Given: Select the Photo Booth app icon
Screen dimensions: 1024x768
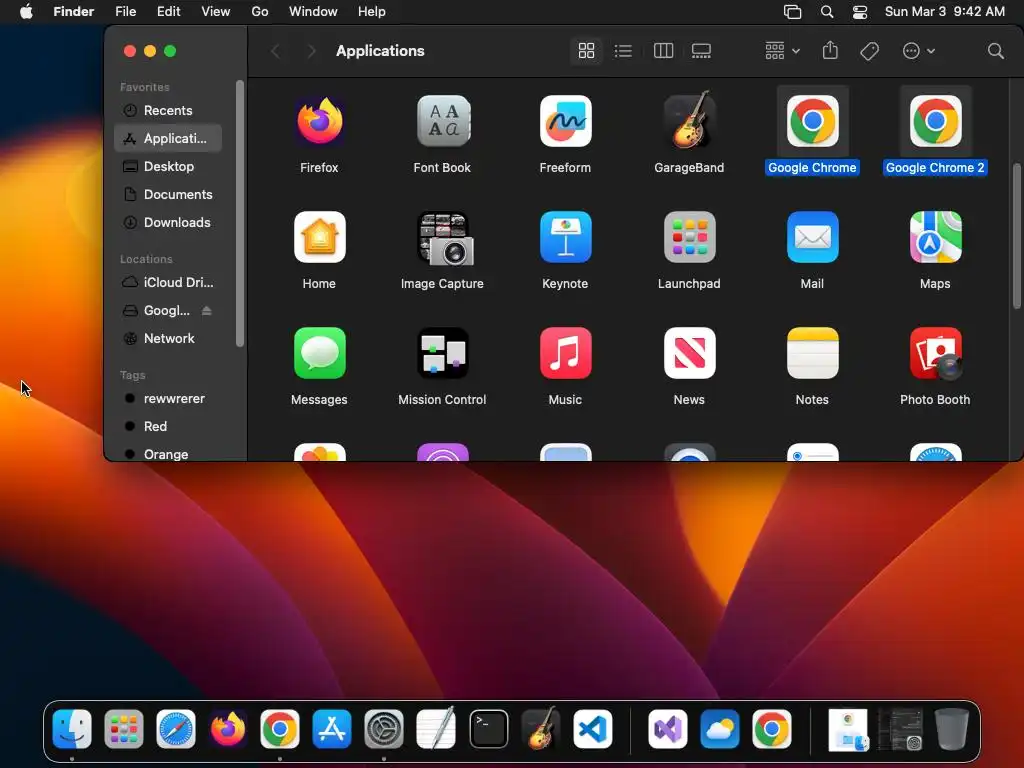Looking at the screenshot, I should [x=936, y=353].
